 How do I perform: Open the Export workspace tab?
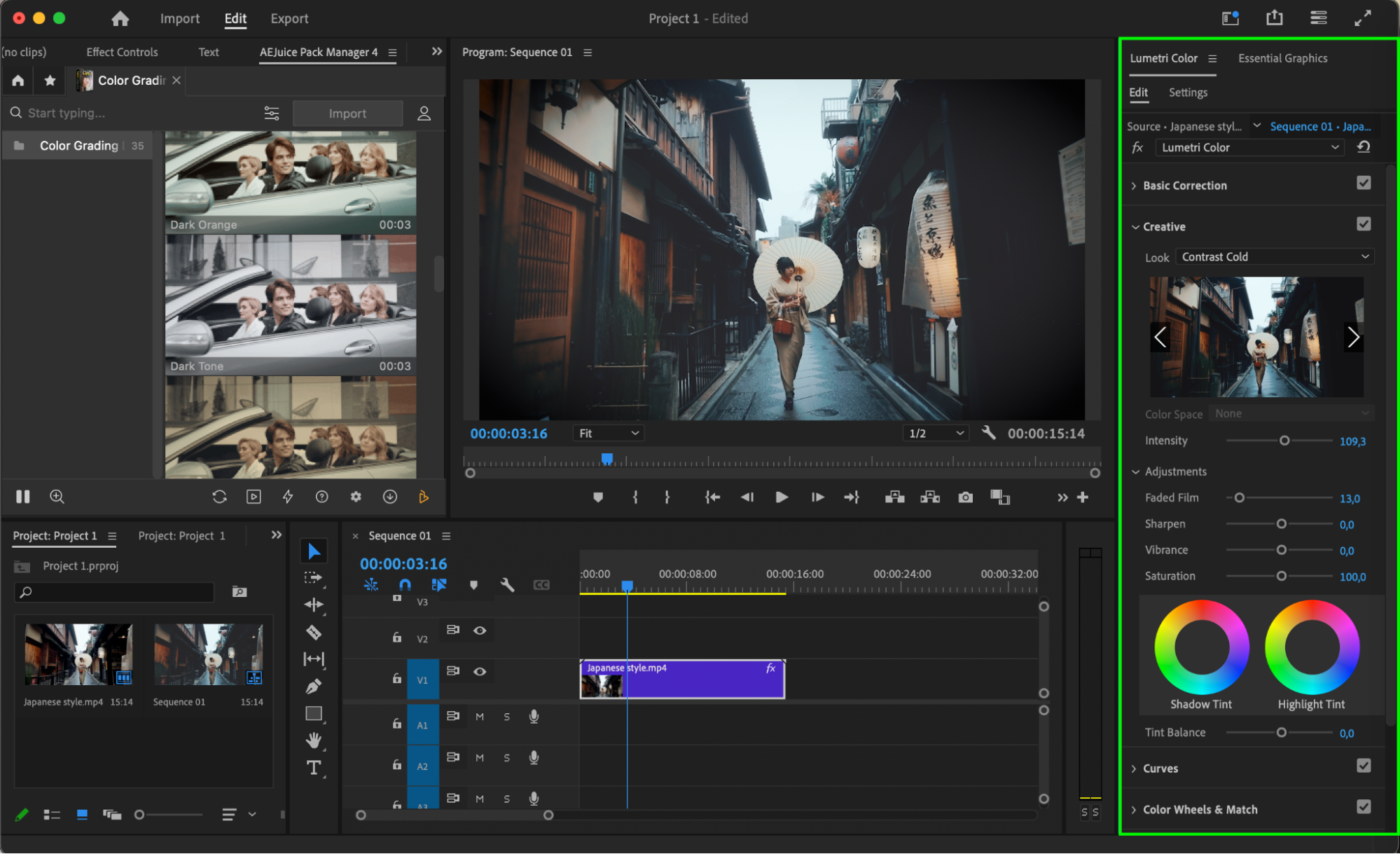[289, 19]
